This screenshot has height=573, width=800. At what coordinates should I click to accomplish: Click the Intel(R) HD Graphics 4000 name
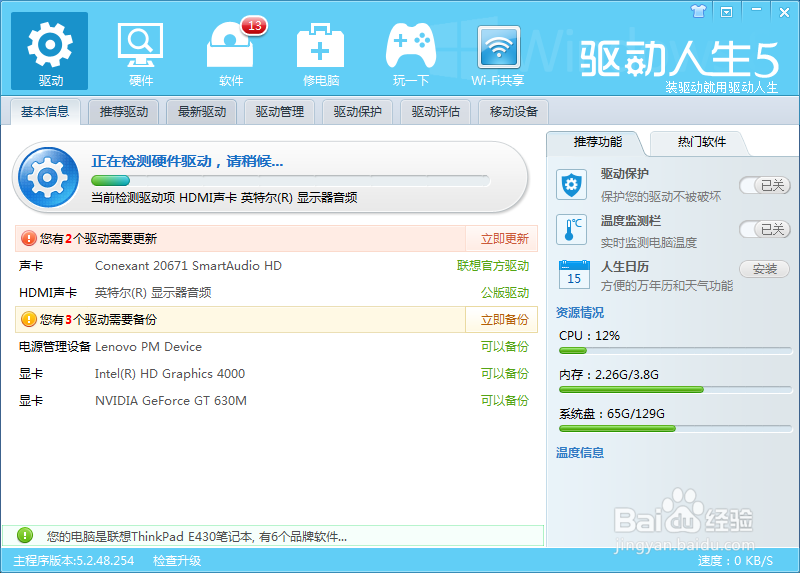170,374
